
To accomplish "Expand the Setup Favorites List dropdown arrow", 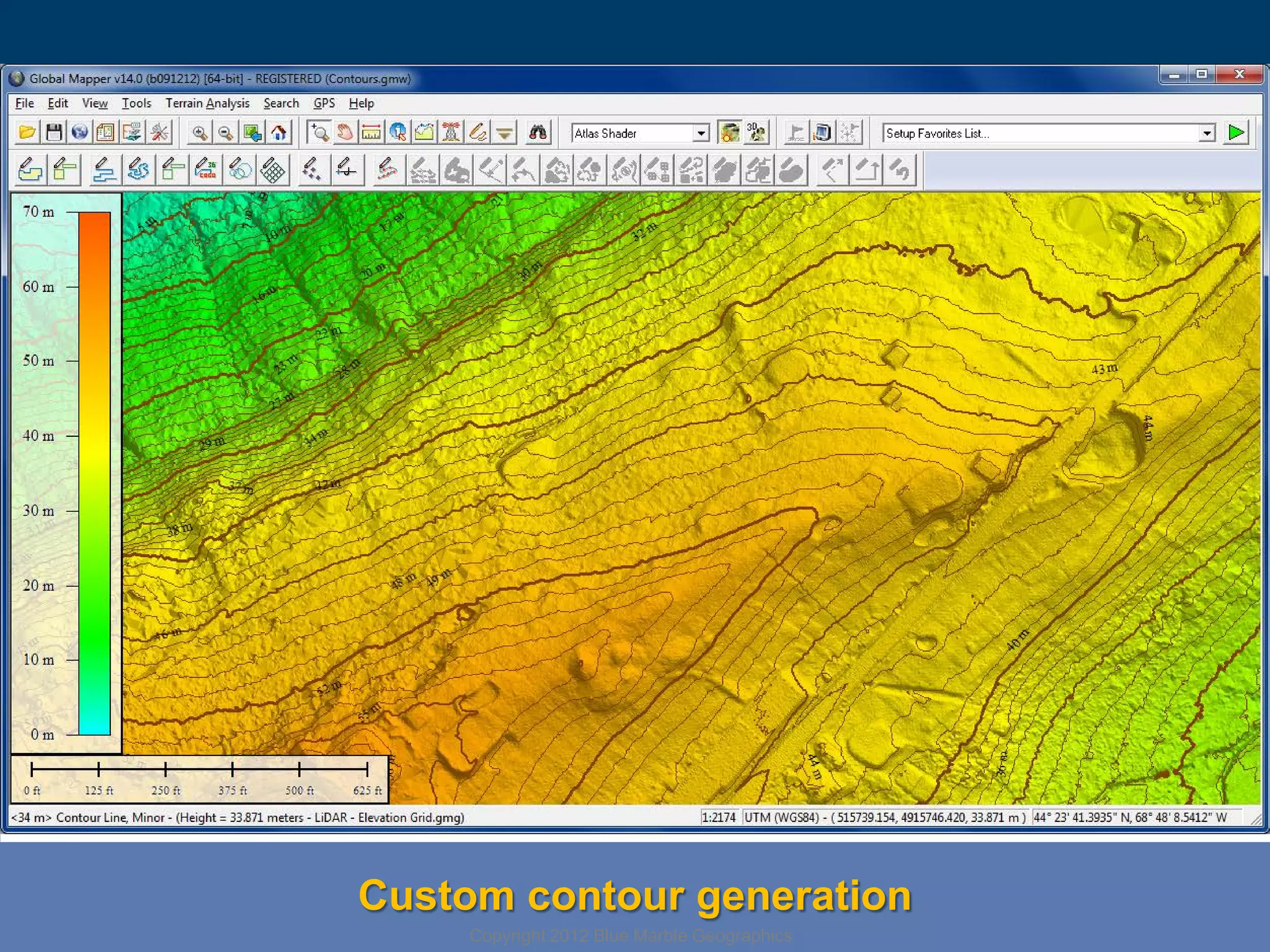I will tap(1207, 133).
